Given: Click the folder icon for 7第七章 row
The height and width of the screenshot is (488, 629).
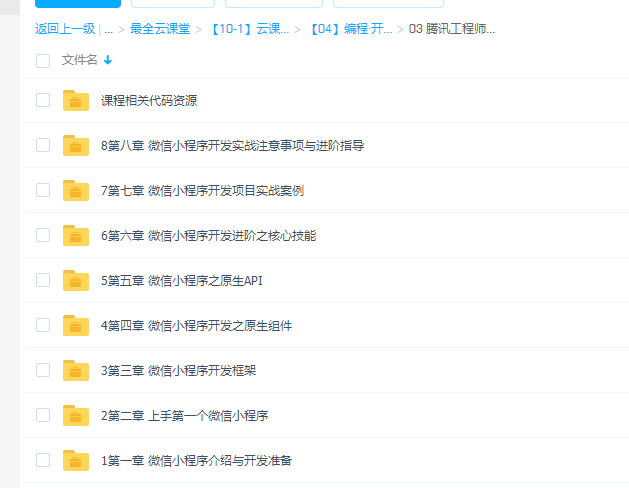Looking at the screenshot, I should 76,190.
